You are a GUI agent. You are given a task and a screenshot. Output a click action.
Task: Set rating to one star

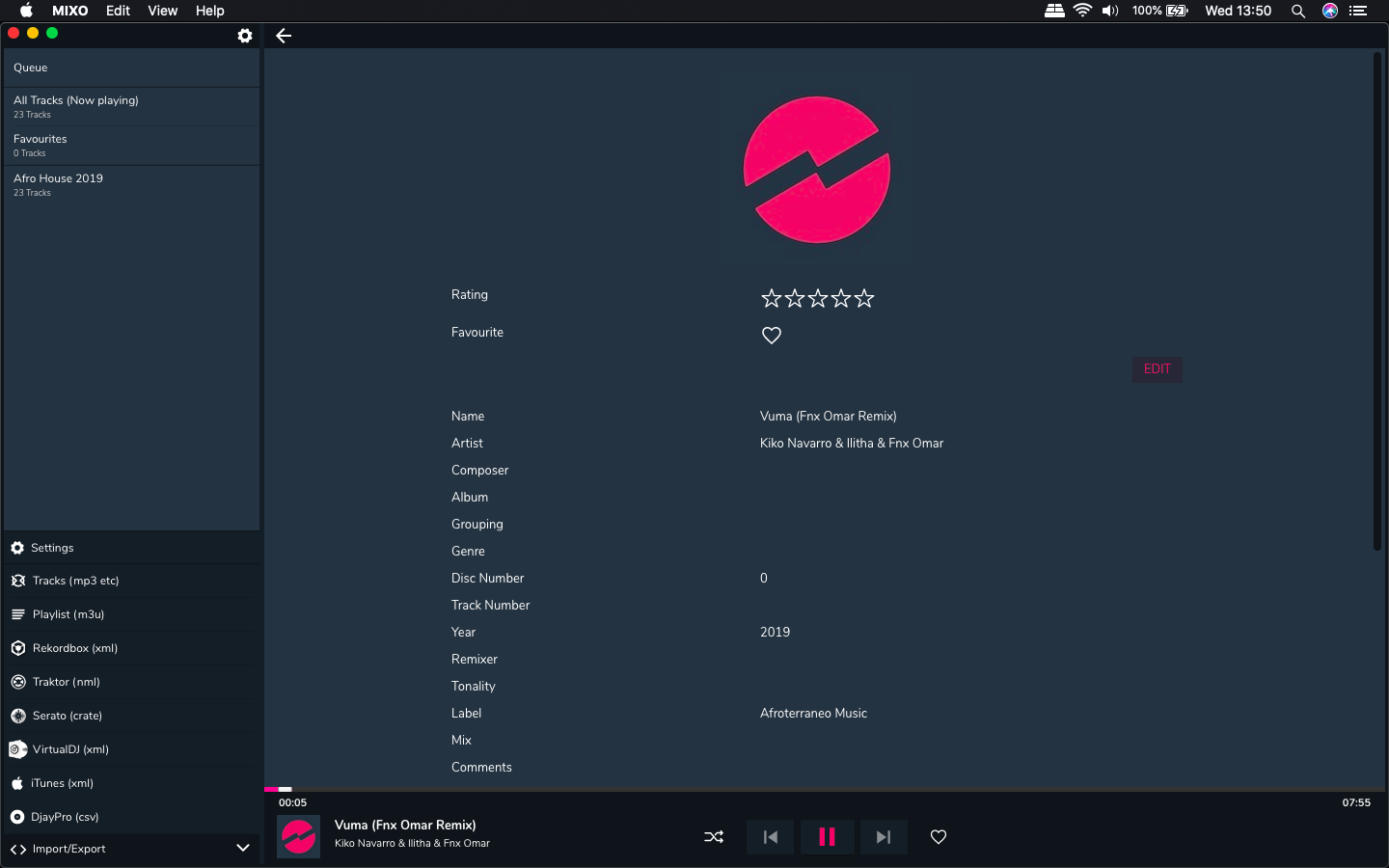[772, 299]
